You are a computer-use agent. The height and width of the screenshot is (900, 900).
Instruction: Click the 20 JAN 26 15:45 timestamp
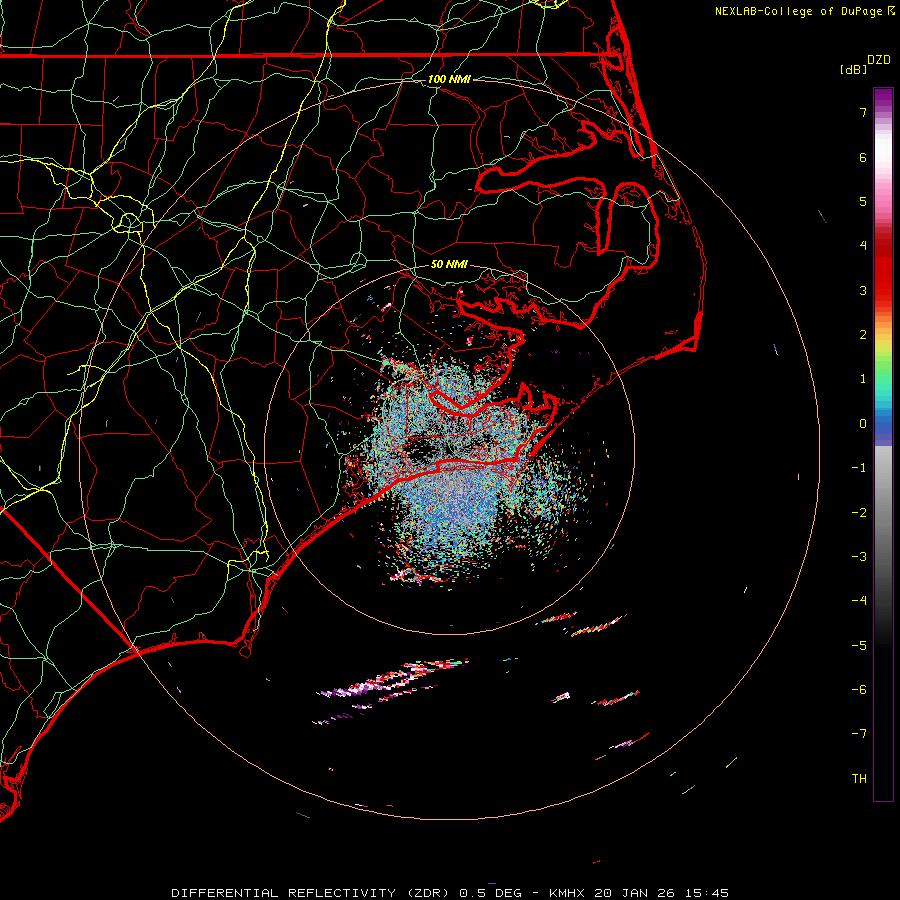661,893
